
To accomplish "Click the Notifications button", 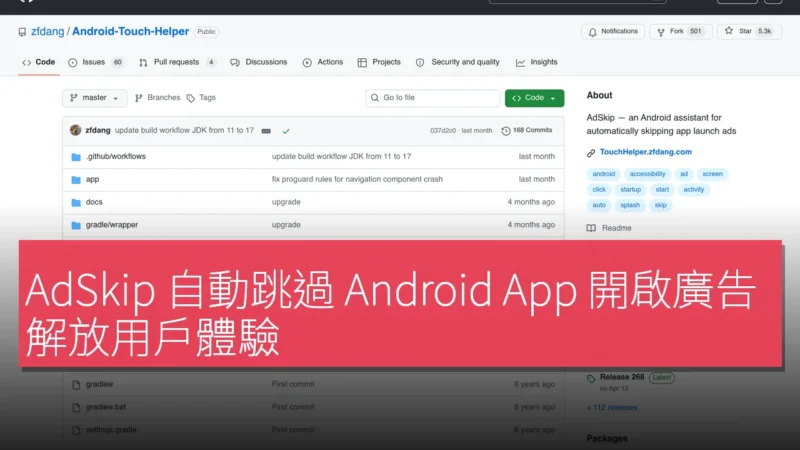I will pos(613,32).
